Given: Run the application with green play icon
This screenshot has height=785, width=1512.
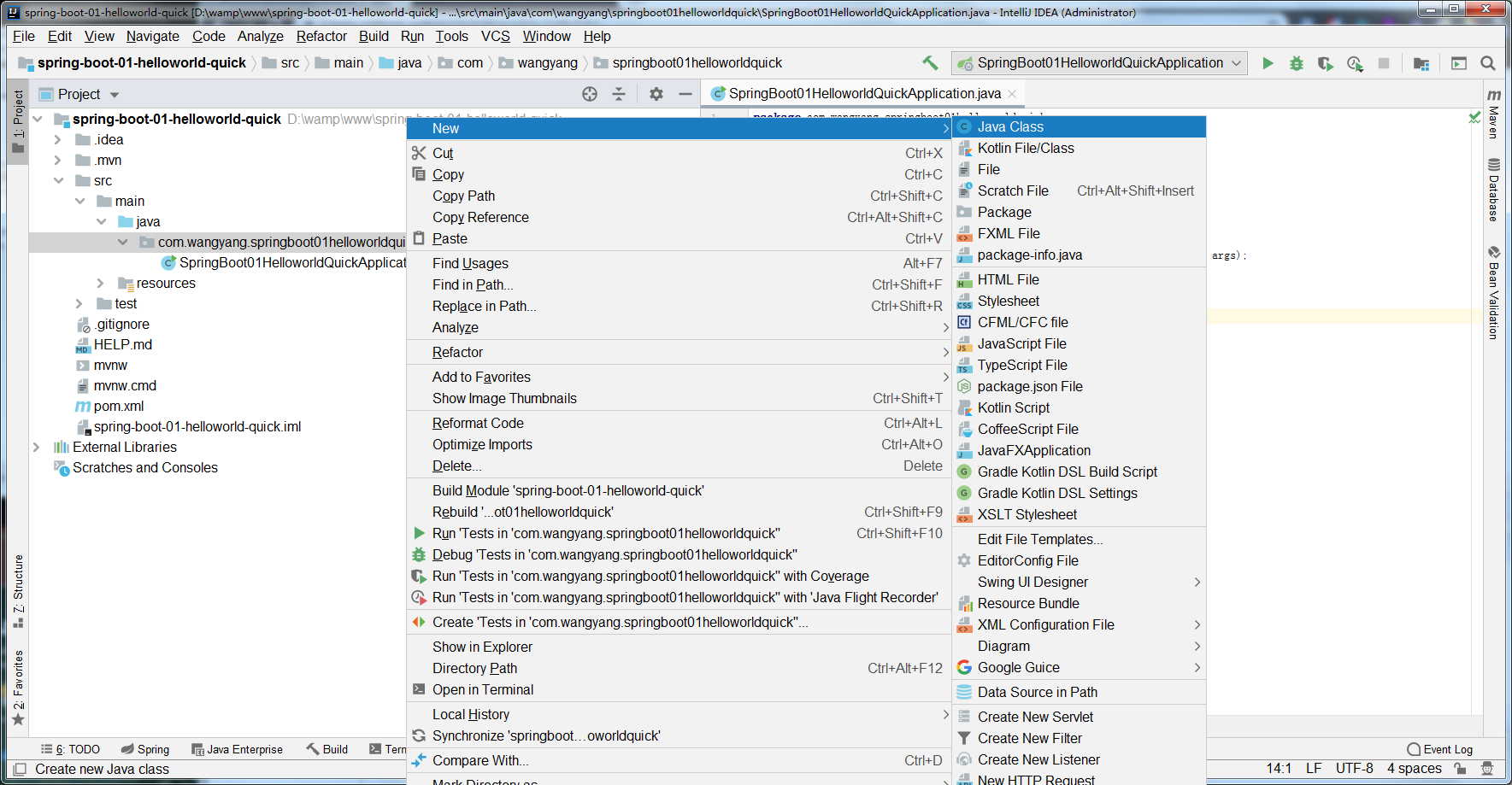Looking at the screenshot, I should click(1268, 63).
